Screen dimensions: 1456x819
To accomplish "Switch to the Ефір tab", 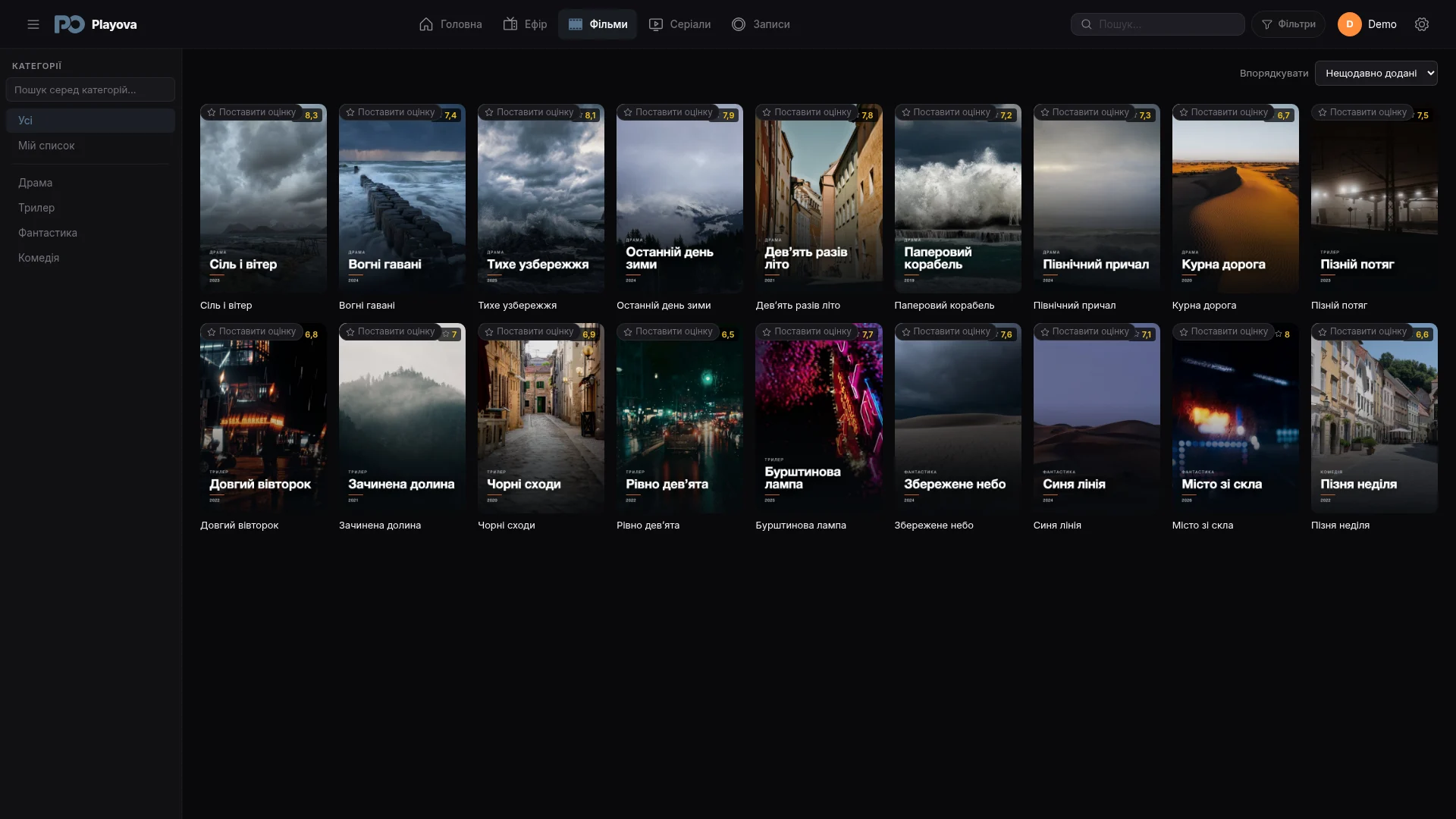I will (x=525, y=24).
